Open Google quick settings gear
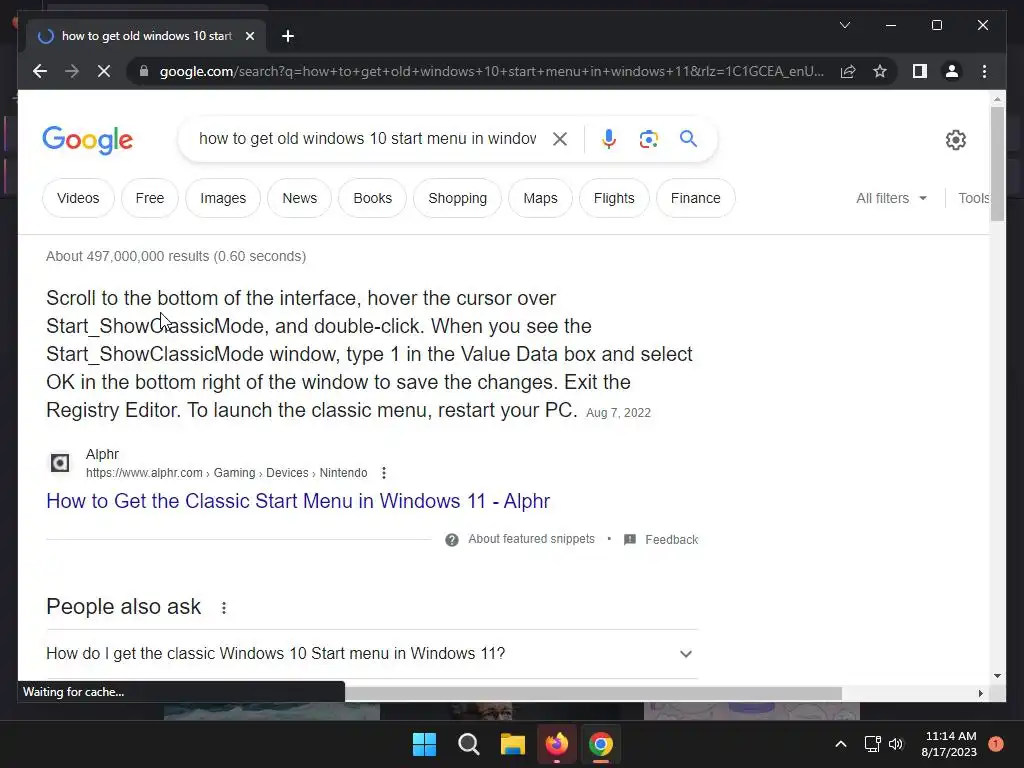This screenshot has height=768, width=1024. [955, 140]
